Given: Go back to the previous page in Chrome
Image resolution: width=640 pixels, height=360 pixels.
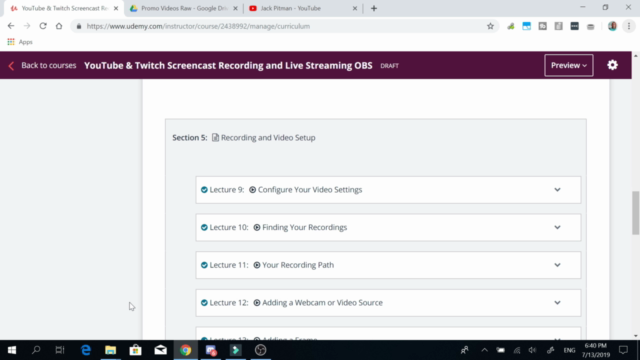Looking at the screenshot, I should [11, 26].
